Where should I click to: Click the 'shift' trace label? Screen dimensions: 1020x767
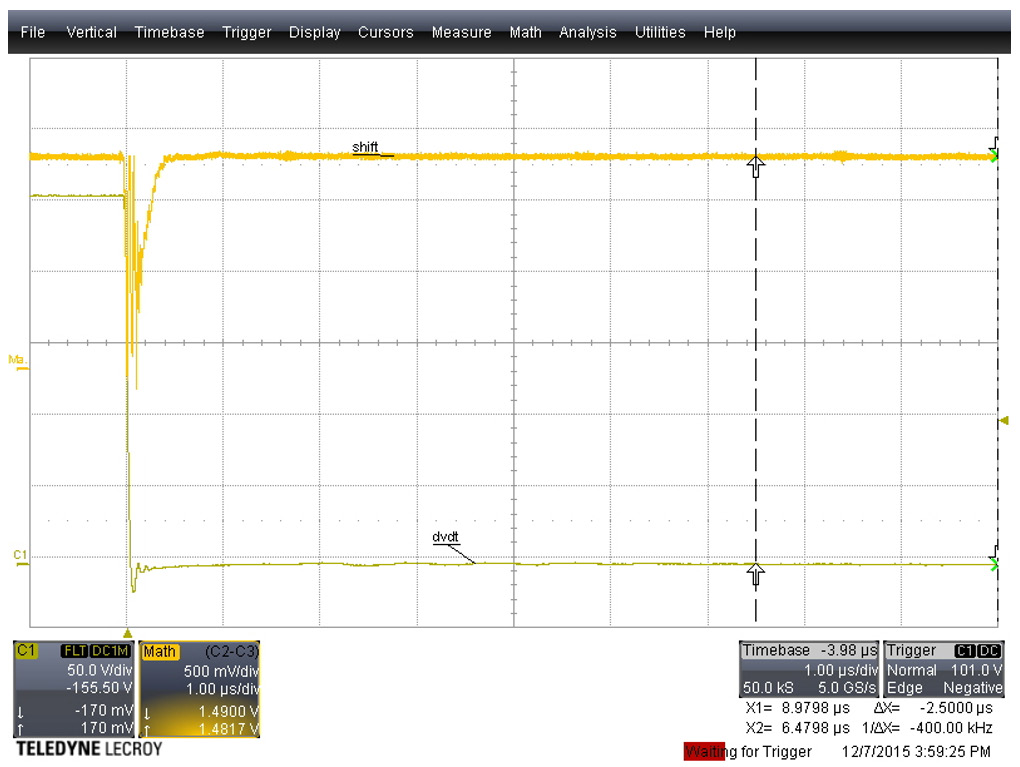point(366,148)
